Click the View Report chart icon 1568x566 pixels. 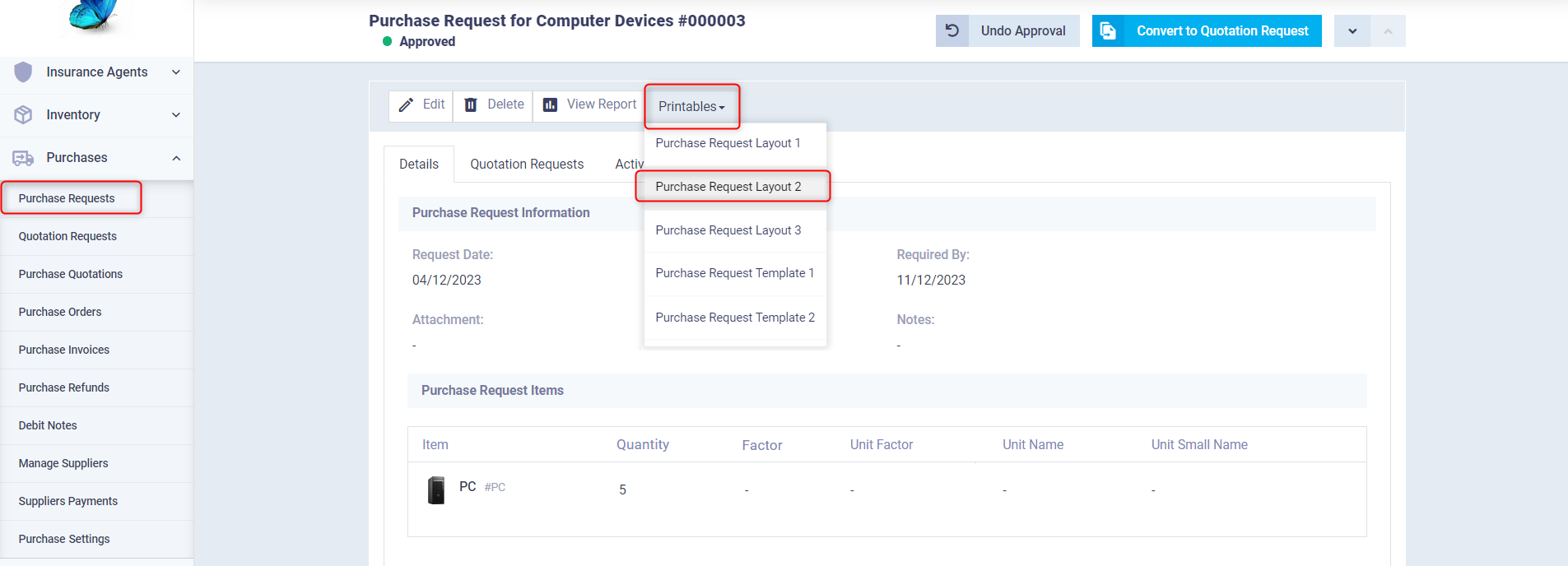(x=551, y=105)
